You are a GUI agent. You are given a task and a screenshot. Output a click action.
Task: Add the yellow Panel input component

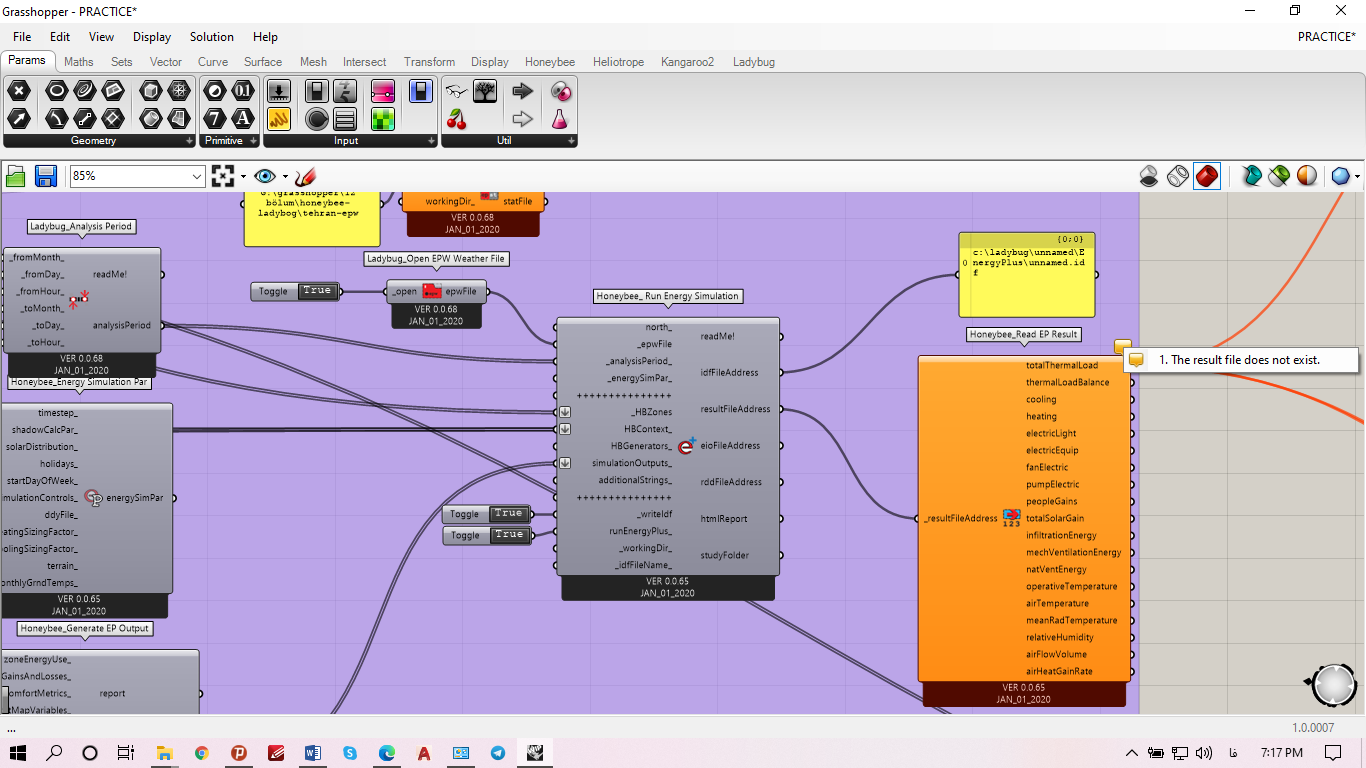click(x=279, y=120)
